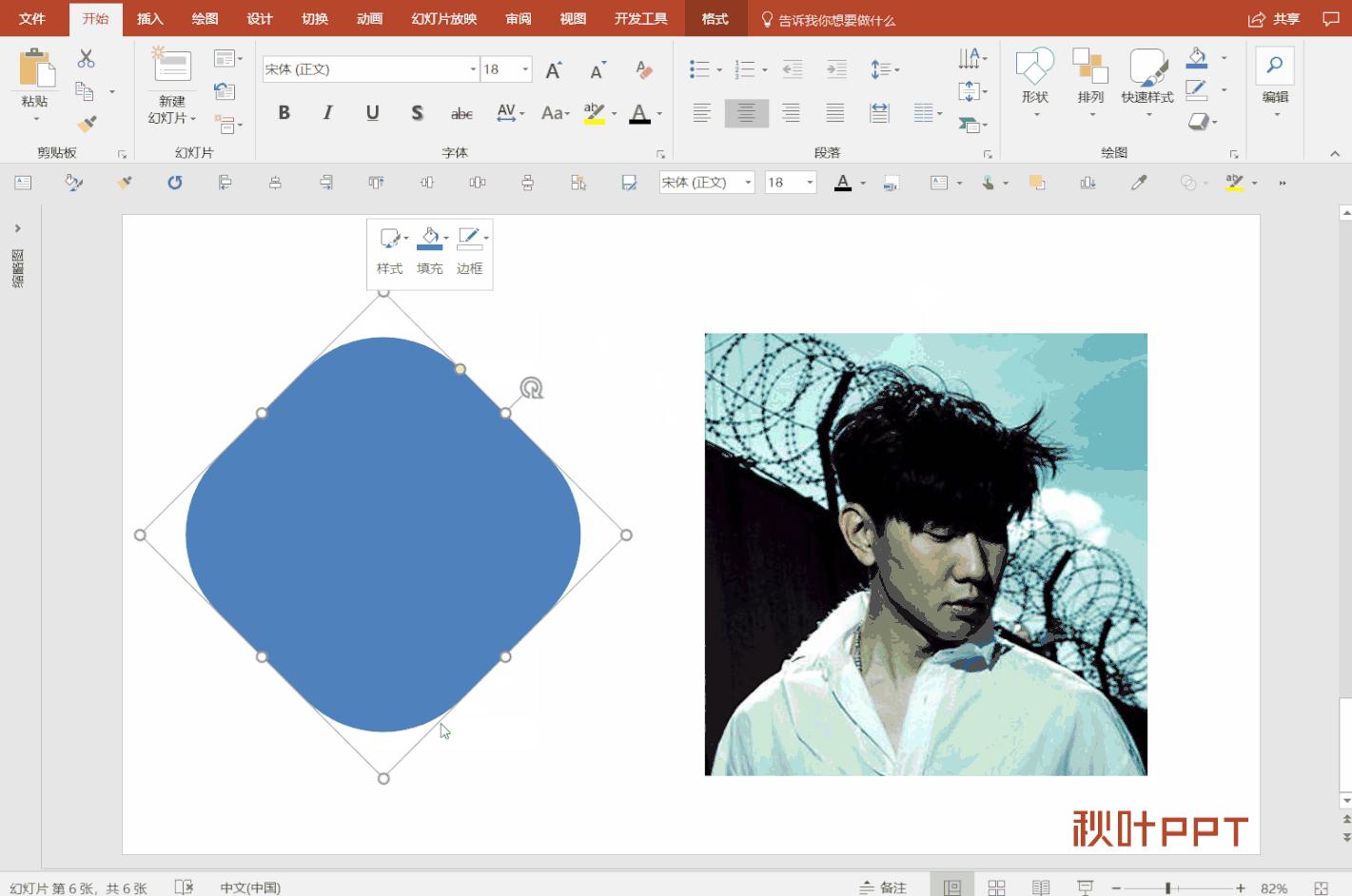Click the Share button

1274,19
